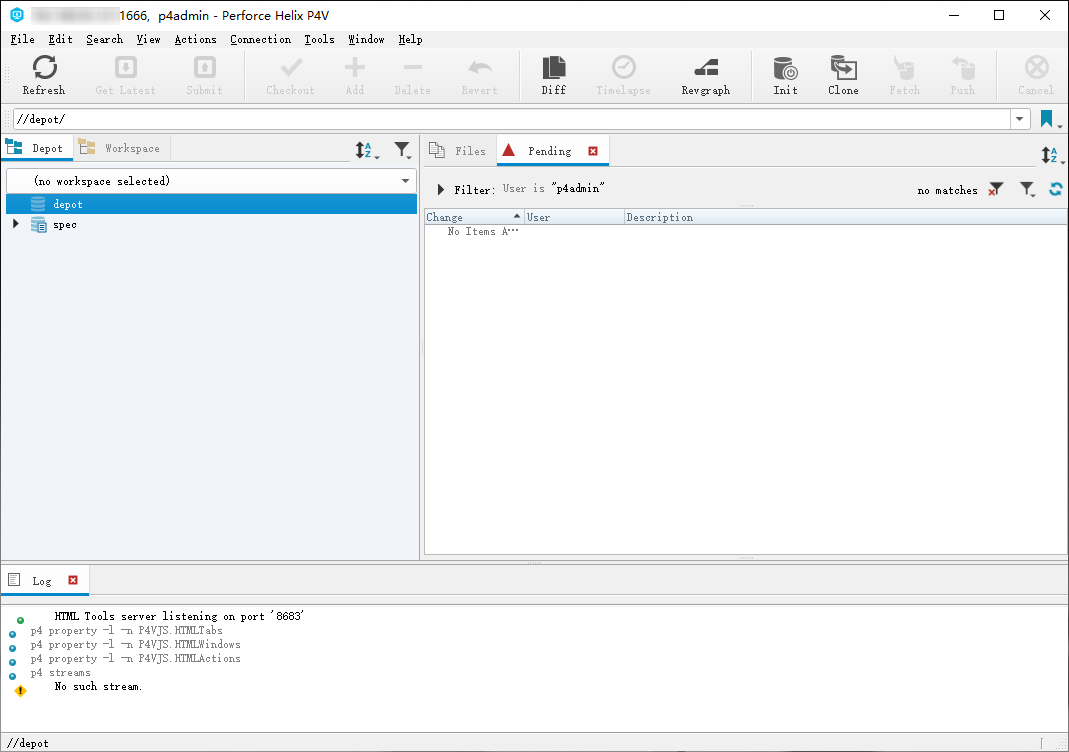Viewport: 1069px width, 752px height.
Task: Click the sort icon in right pane
Action: [1052, 155]
